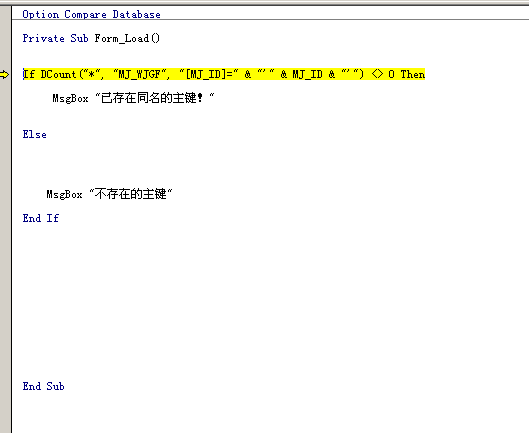Place cursor on Option Compare Database line
This screenshot has height=433, width=529.
(91, 15)
